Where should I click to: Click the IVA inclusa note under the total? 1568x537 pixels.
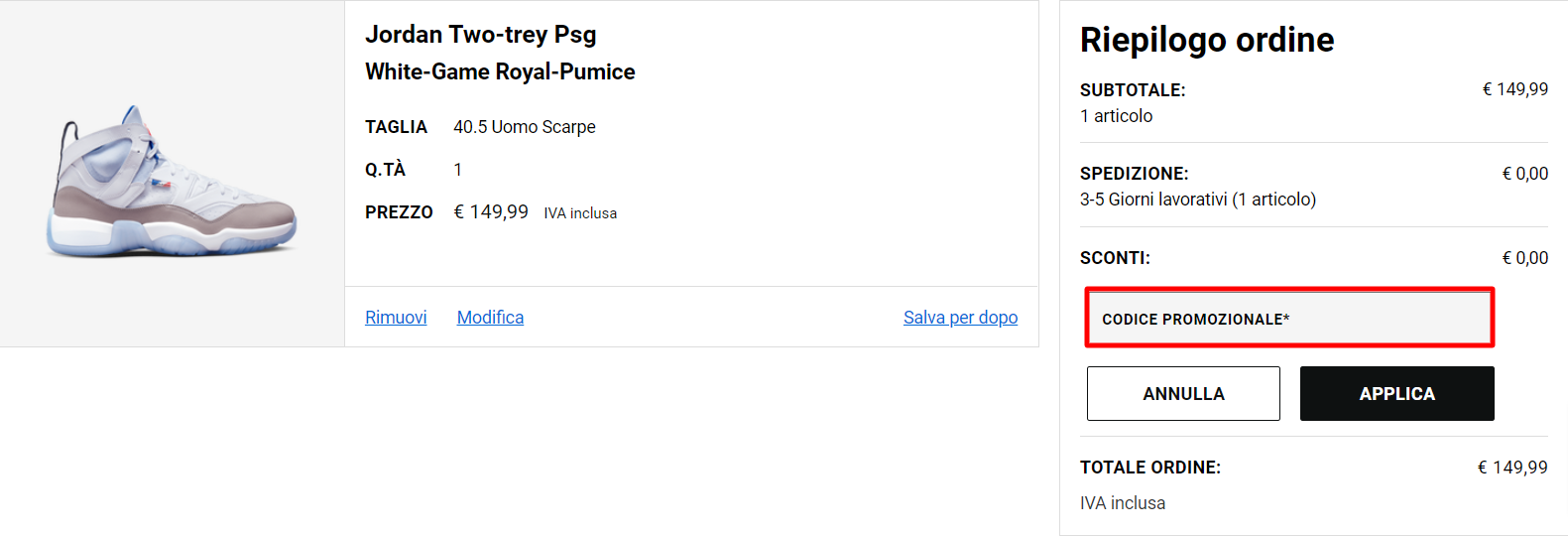[1123, 503]
